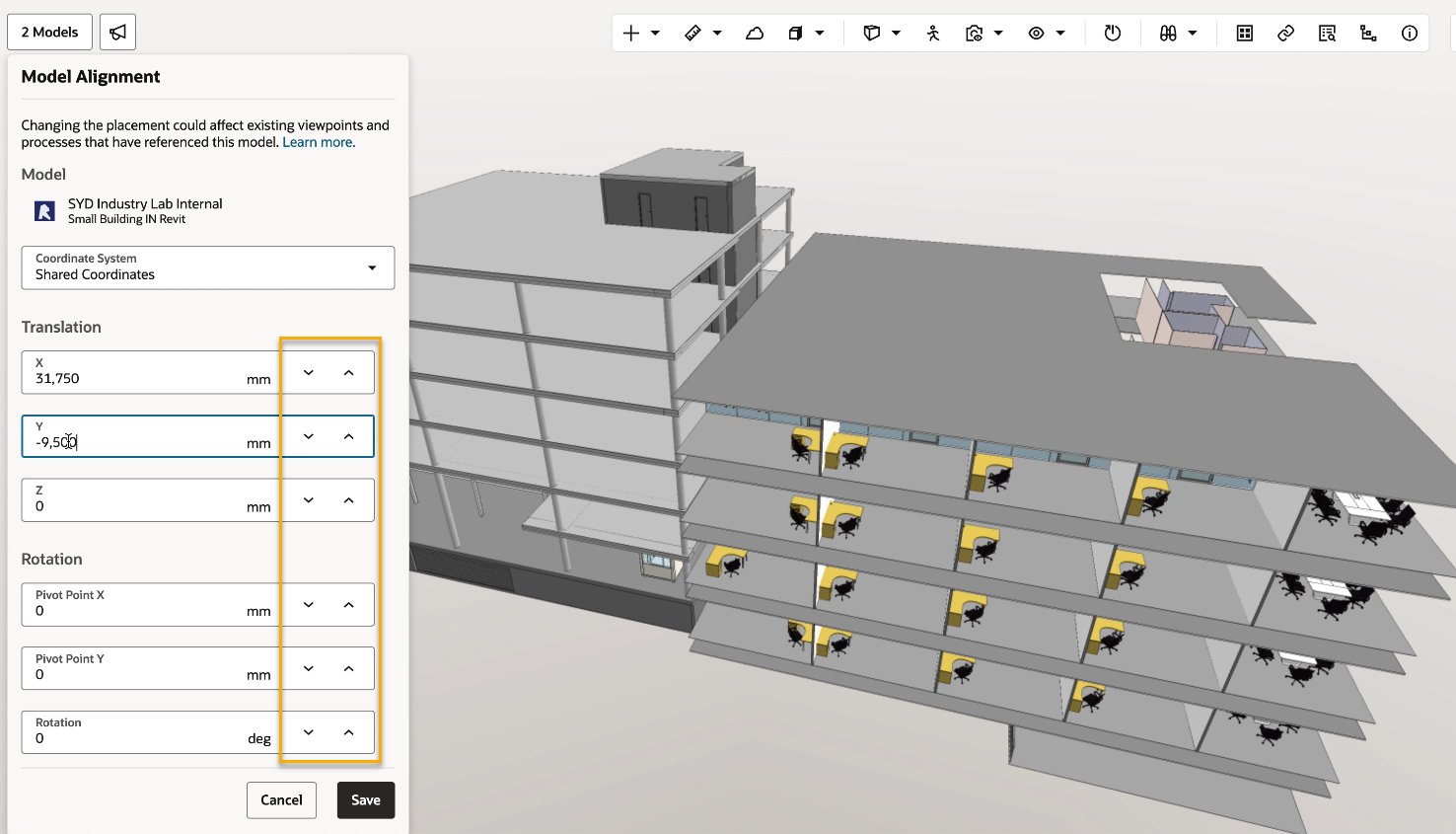
Task: Click the reset view circular arrow icon
Action: [x=1113, y=34]
